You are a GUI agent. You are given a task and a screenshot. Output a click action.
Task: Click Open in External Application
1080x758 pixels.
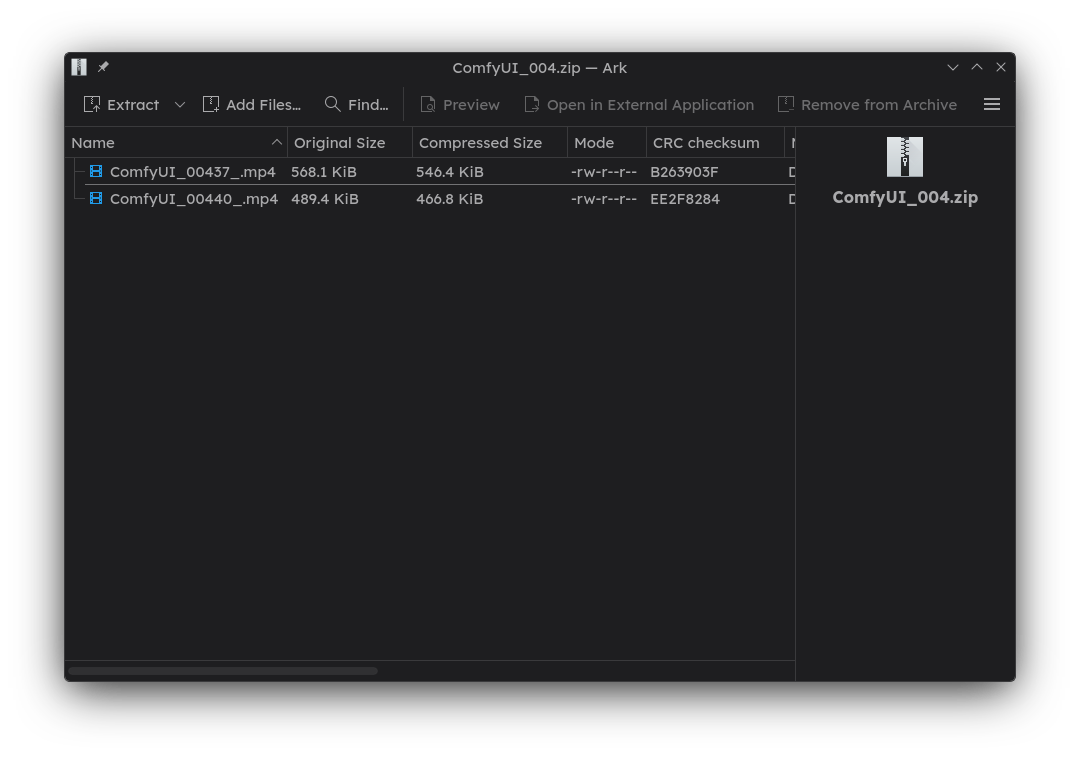638,104
